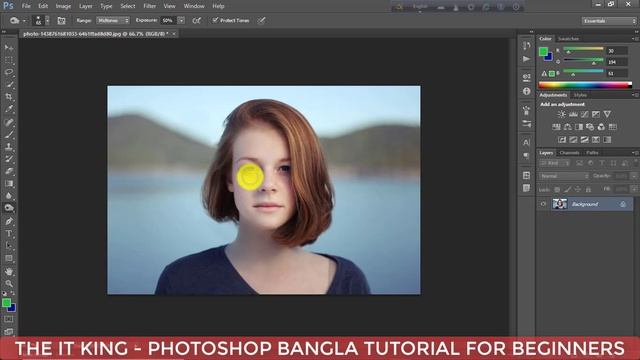Image resolution: width=640 pixels, height=360 pixels.
Task: Toggle the brush panel button
Action: [61, 20]
